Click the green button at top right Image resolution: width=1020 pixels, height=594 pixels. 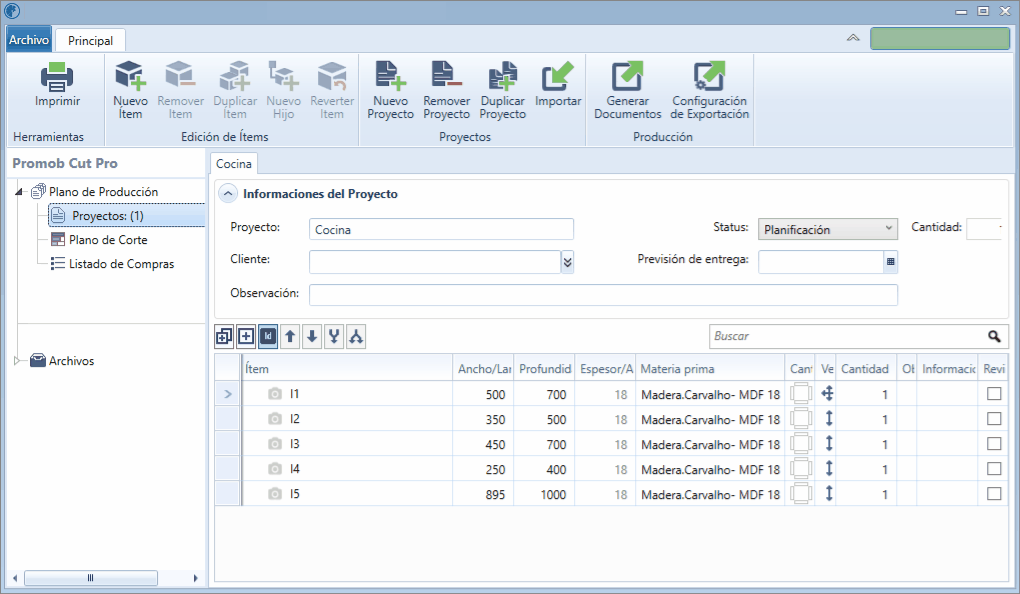point(940,38)
